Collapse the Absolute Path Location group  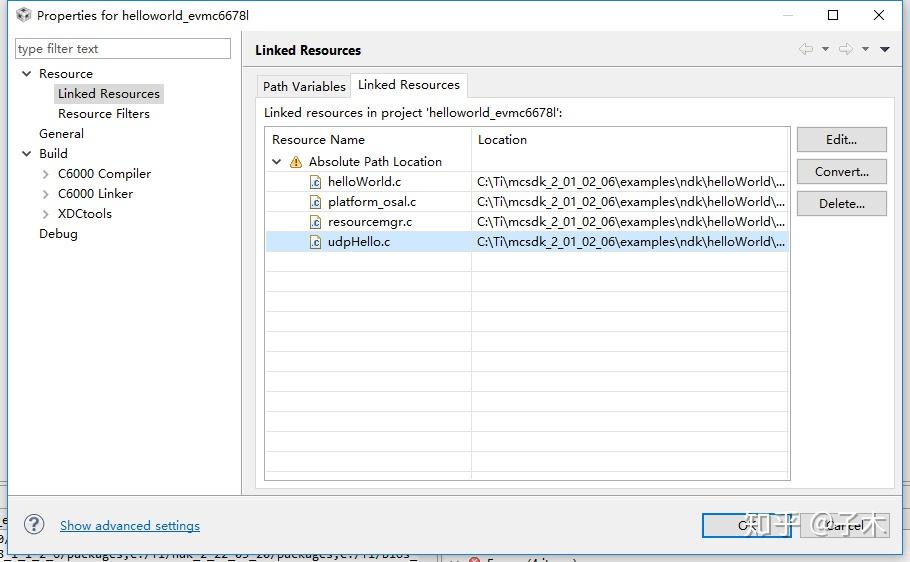click(277, 162)
